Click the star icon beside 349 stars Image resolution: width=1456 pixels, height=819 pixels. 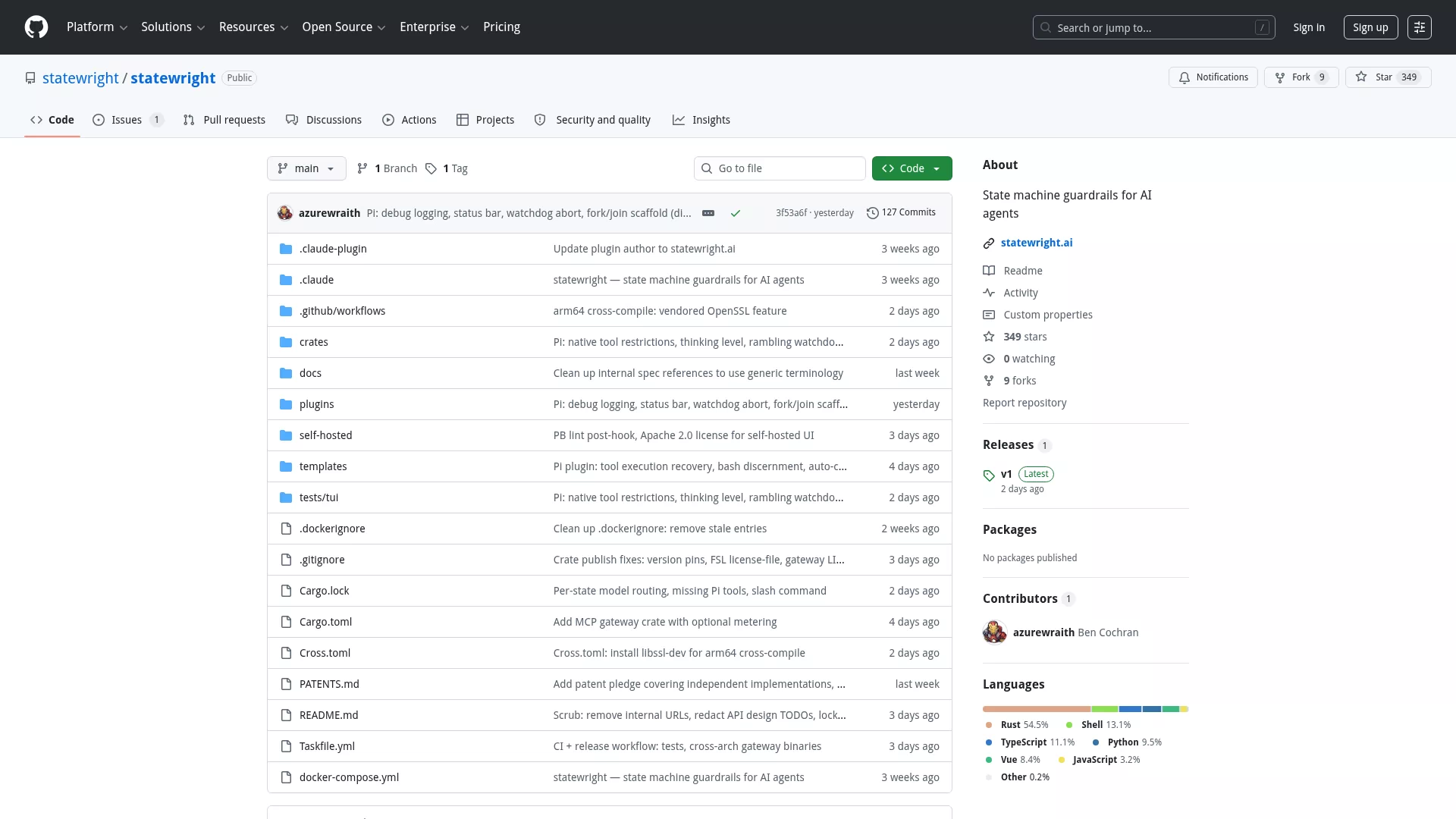tap(989, 337)
